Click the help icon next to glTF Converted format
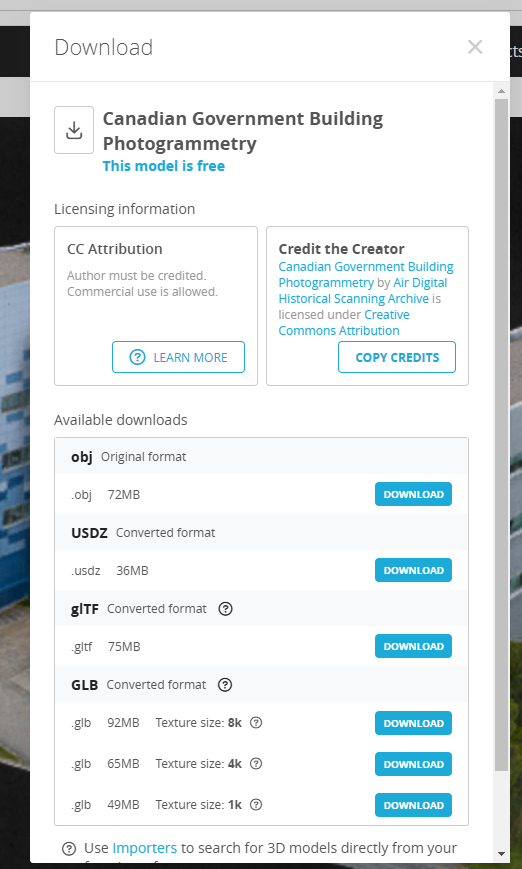Image resolution: width=522 pixels, height=869 pixels. [x=226, y=609]
